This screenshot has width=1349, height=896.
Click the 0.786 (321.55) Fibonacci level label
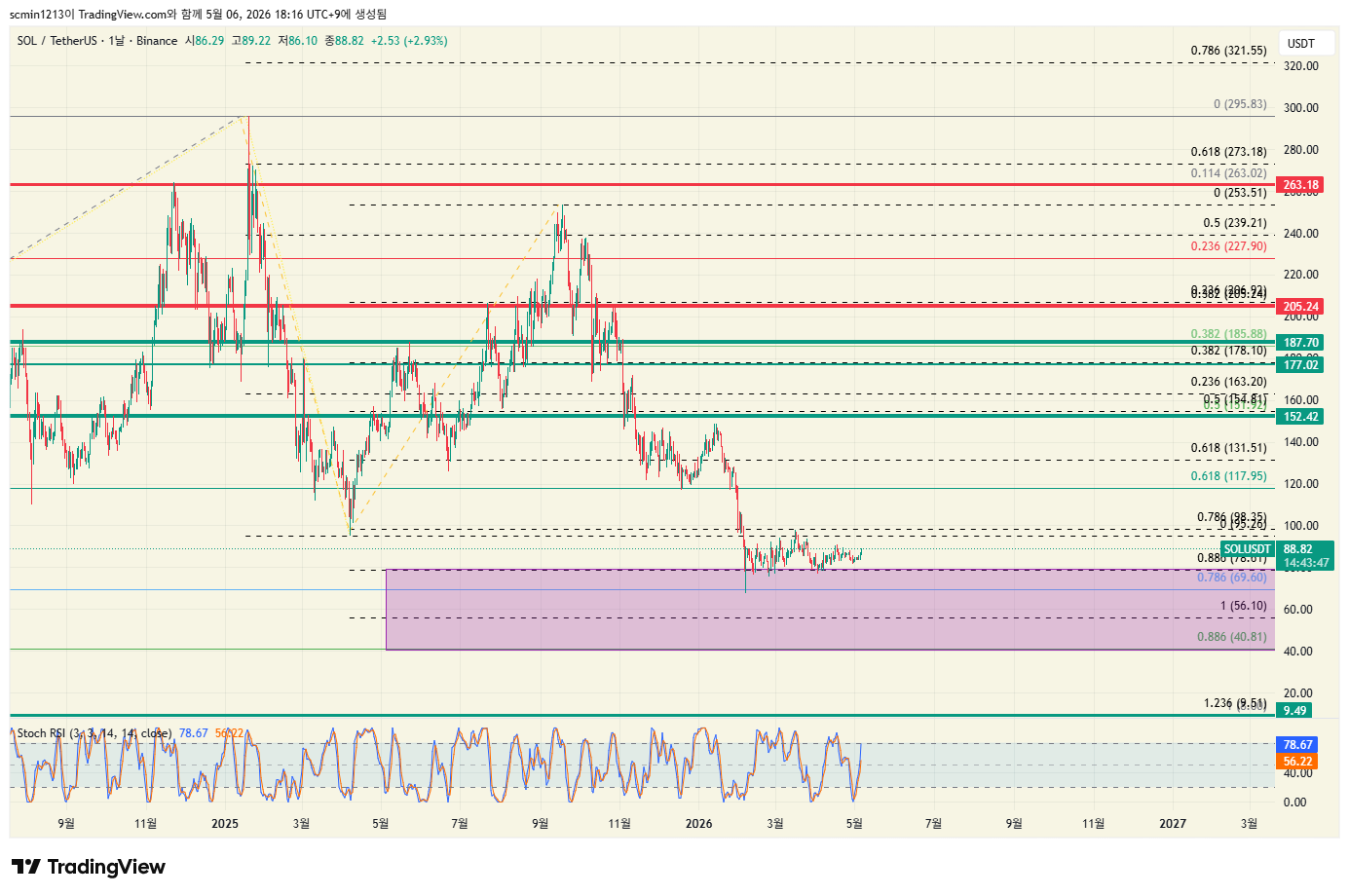(x=1229, y=51)
